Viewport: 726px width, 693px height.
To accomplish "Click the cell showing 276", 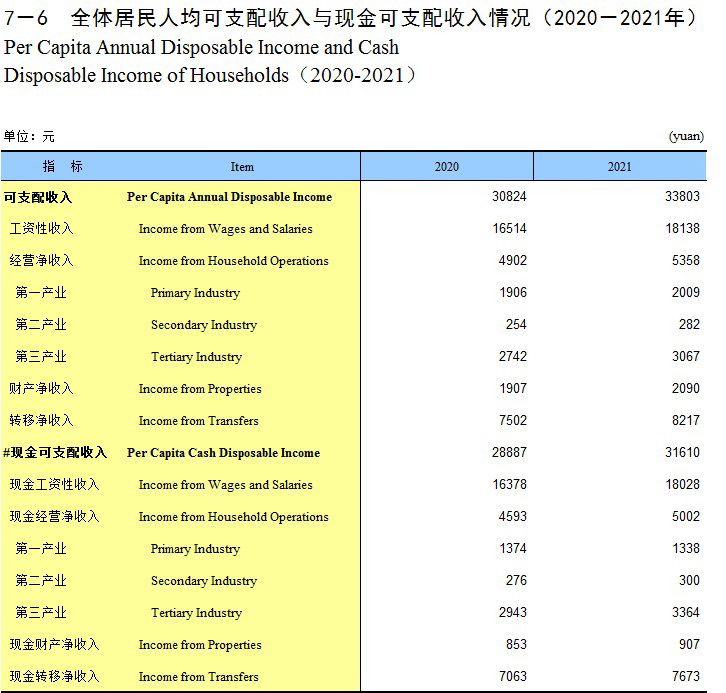I will click(516, 580).
